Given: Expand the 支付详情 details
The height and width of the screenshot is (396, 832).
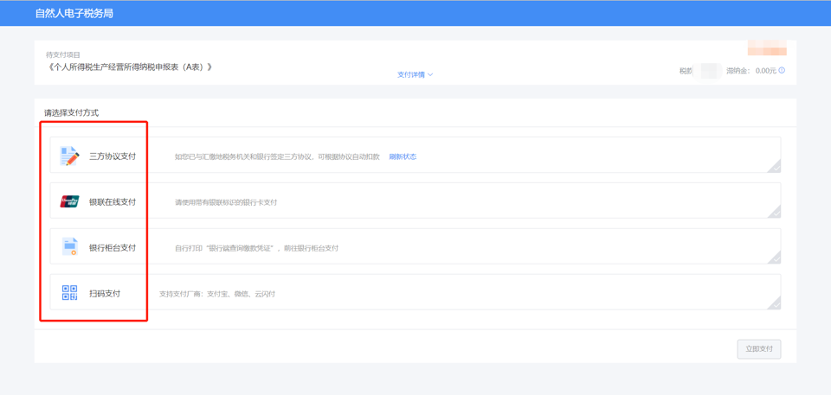Looking at the screenshot, I should click(415, 75).
